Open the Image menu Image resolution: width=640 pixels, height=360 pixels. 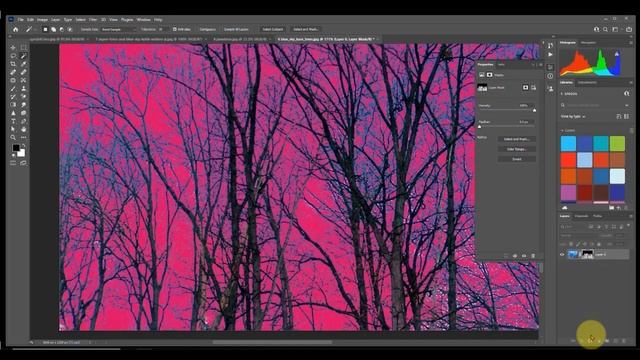pyautogui.click(x=42, y=20)
